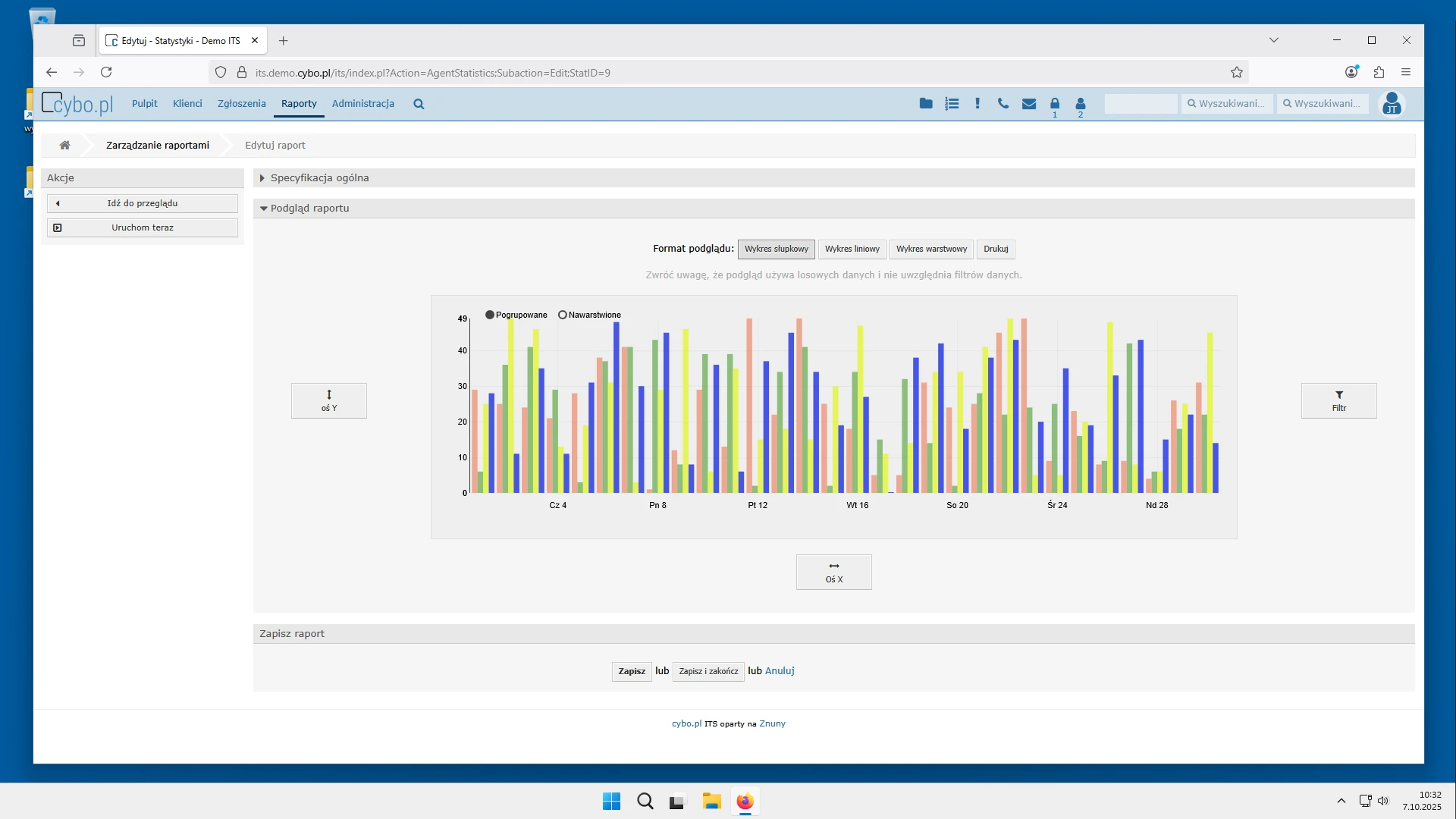
Task: Open the Administracja menu
Action: pos(362,104)
